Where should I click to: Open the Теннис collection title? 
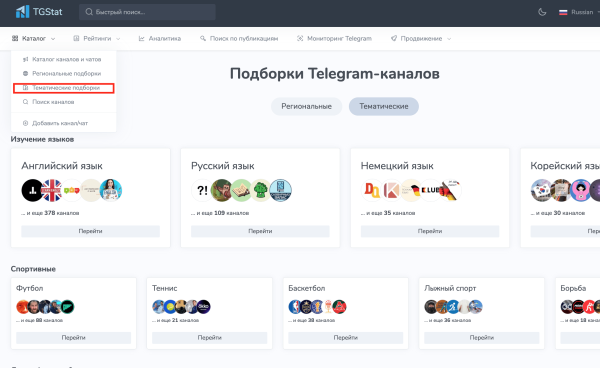pos(165,288)
